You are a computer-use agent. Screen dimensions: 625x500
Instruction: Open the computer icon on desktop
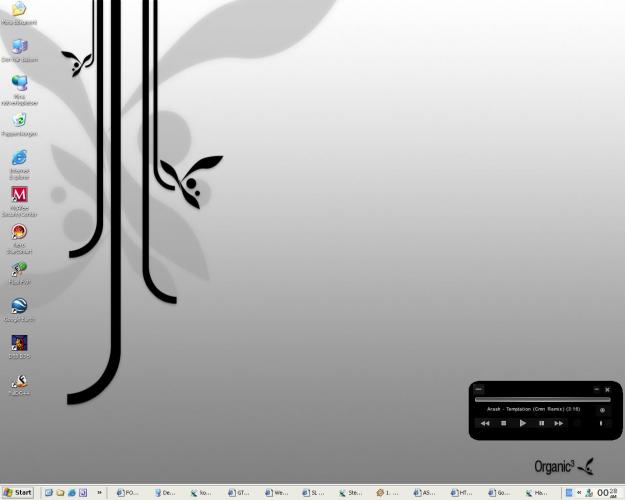(19, 47)
